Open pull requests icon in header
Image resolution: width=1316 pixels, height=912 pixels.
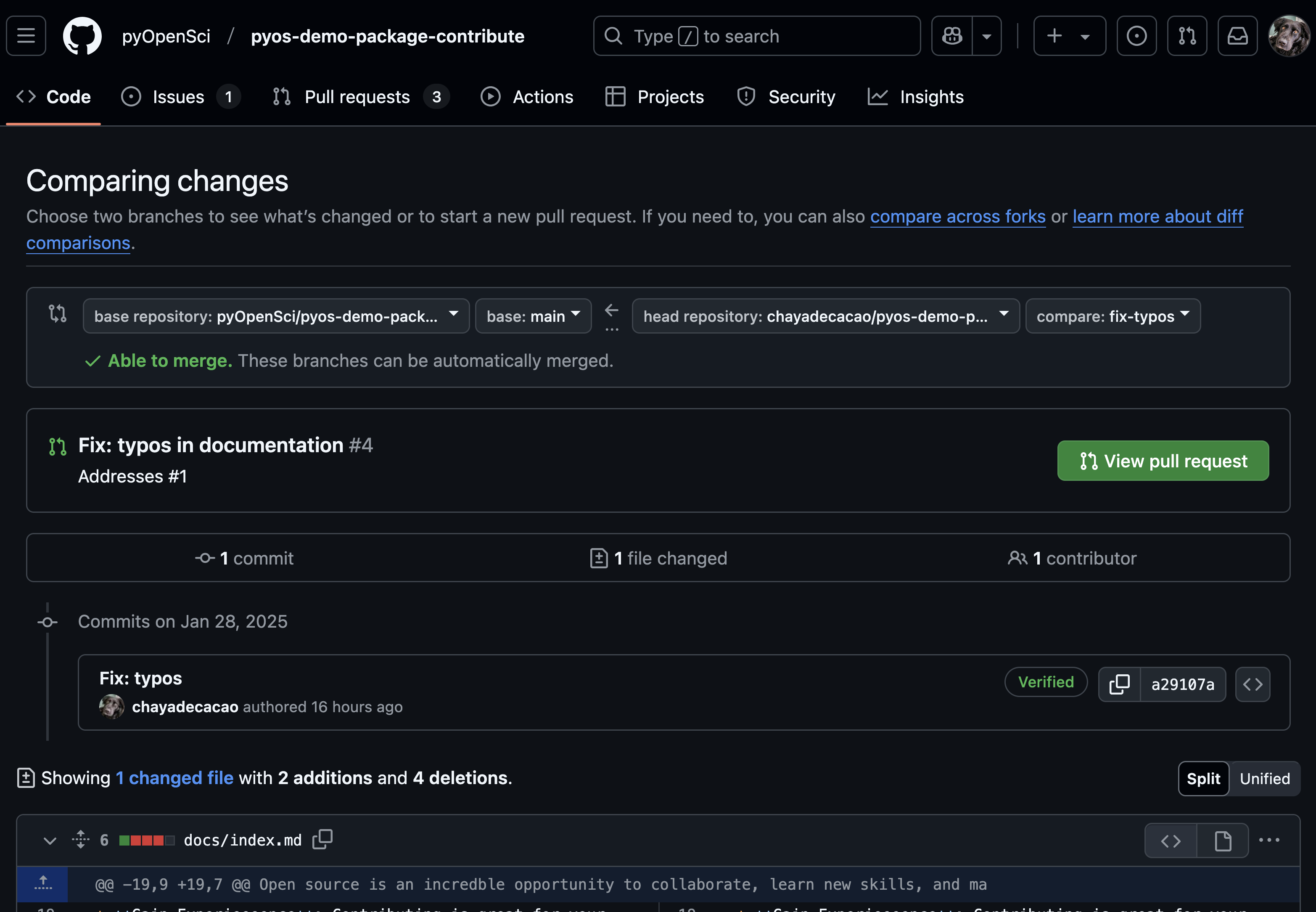(x=1187, y=36)
